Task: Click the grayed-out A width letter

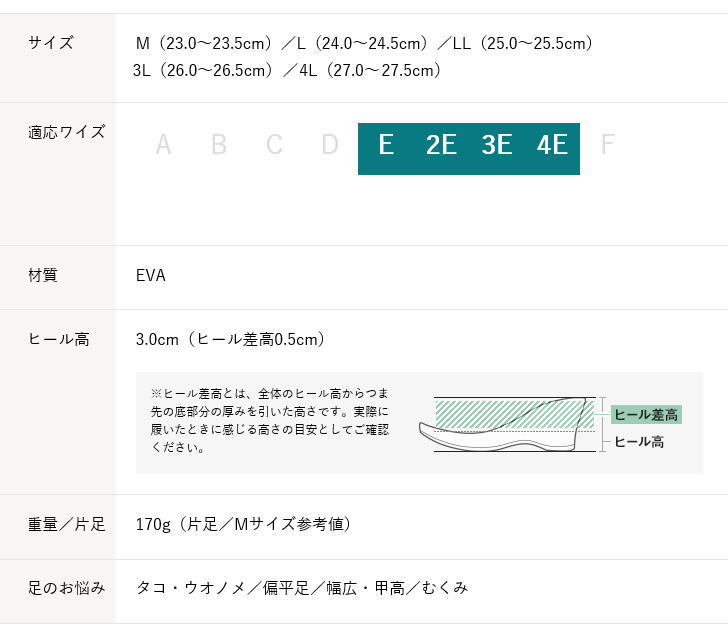Action: click(x=163, y=146)
